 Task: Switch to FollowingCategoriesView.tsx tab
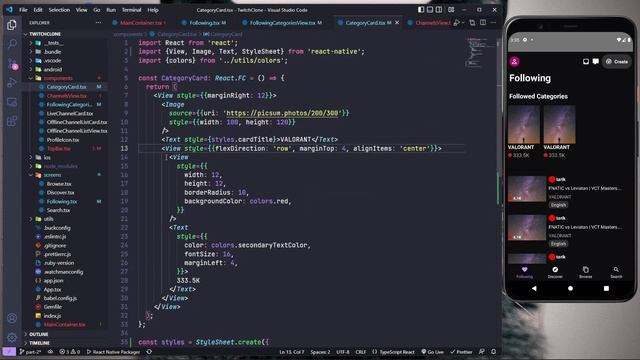282,23
